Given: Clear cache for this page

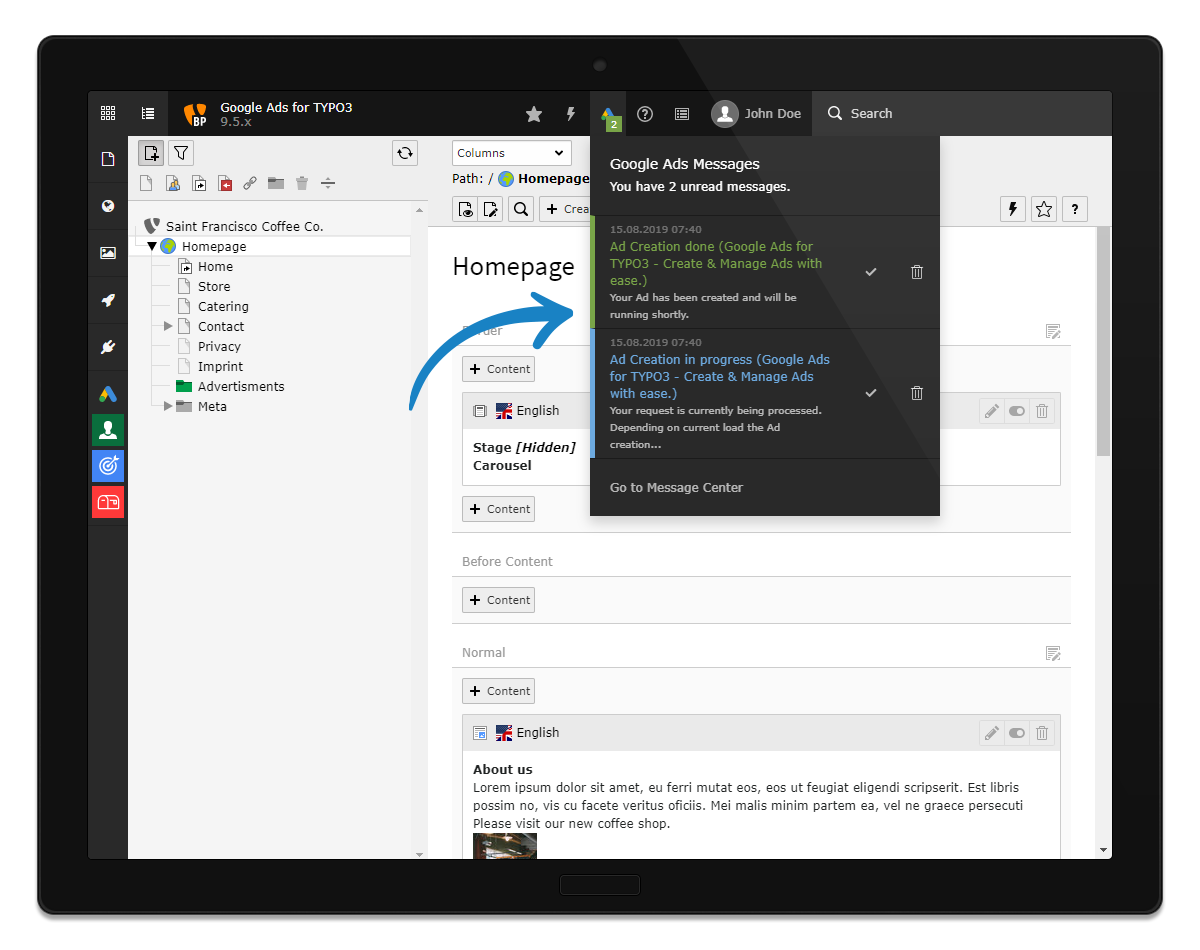Looking at the screenshot, I should coord(1013,209).
